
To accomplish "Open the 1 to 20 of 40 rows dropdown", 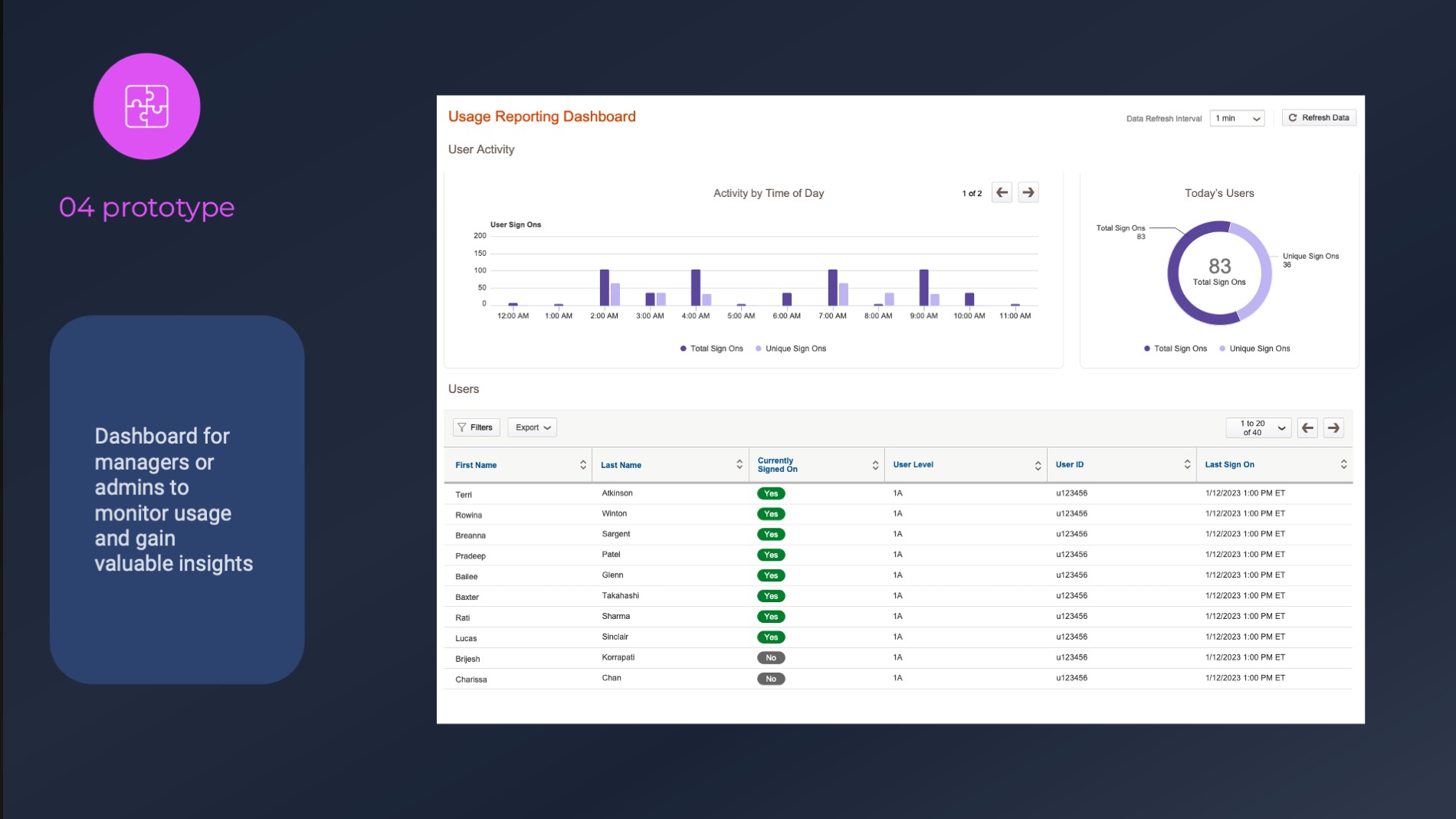I will coord(1258,428).
